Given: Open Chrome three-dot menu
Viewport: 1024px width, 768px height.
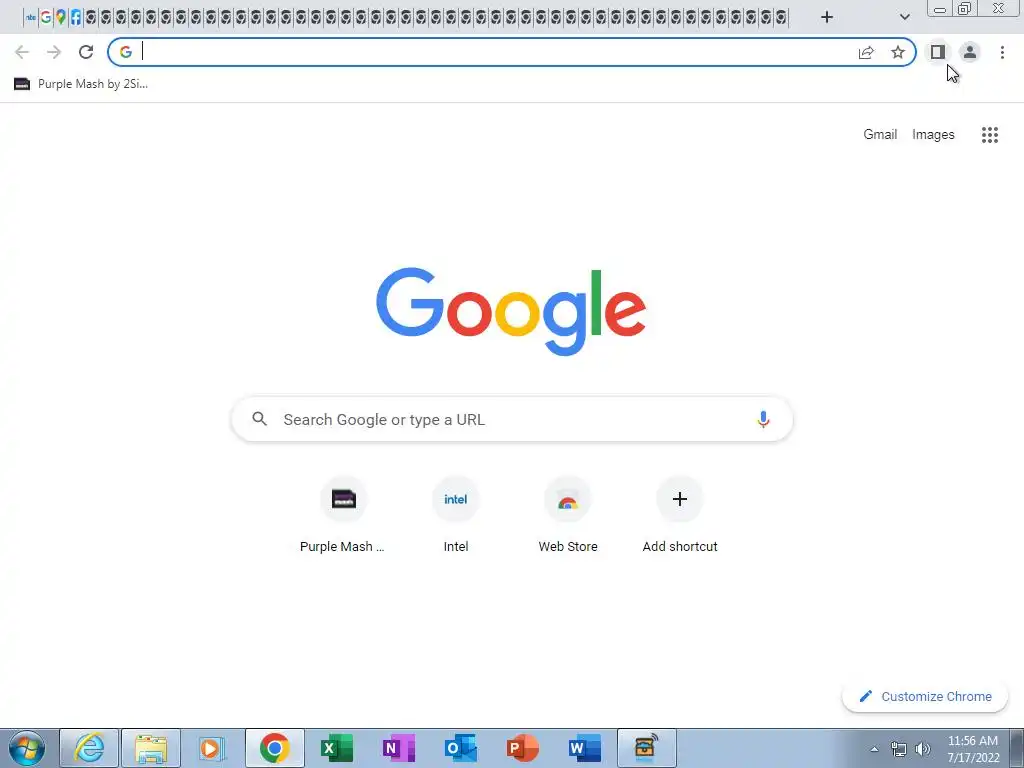Looking at the screenshot, I should tap(1002, 52).
